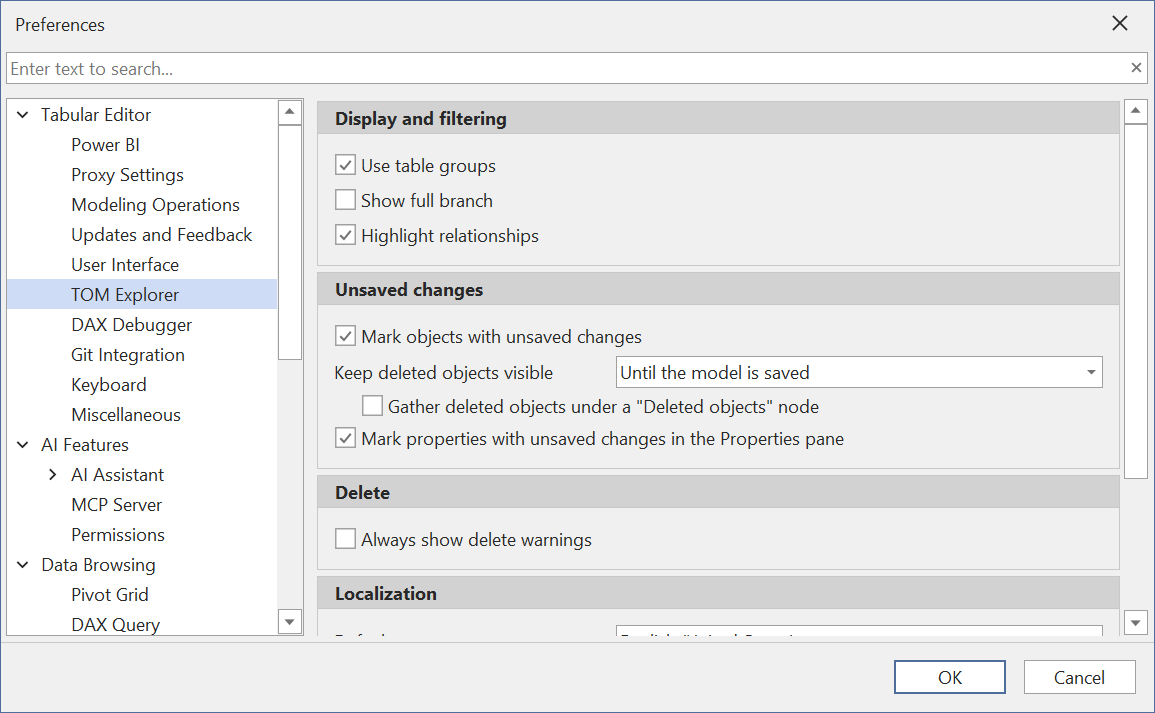This screenshot has width=1155, height=713.
Task: Collapse the Data Browsing tree node
Action: 23,565
